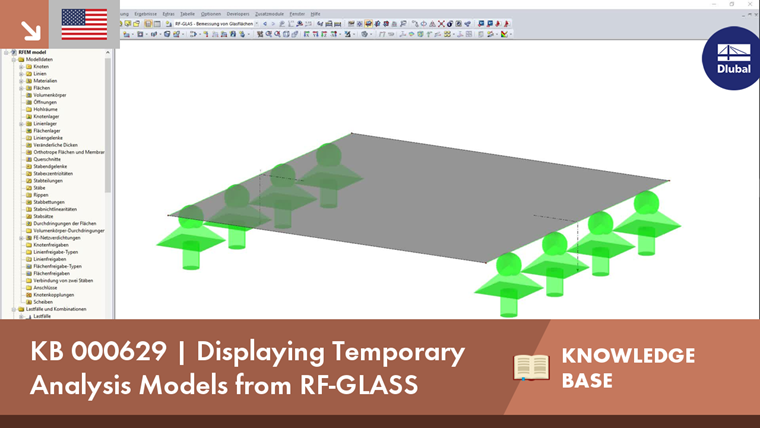
Task: Select Hohlräume in the navigator
Action: pos(45,110)
